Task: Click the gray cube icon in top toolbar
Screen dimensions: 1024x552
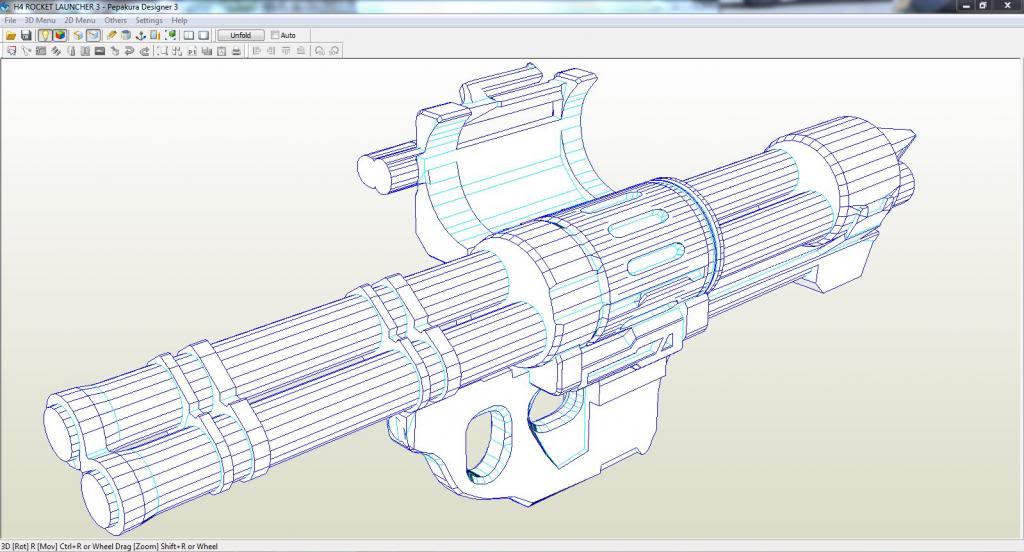Action: click(126, 35)
